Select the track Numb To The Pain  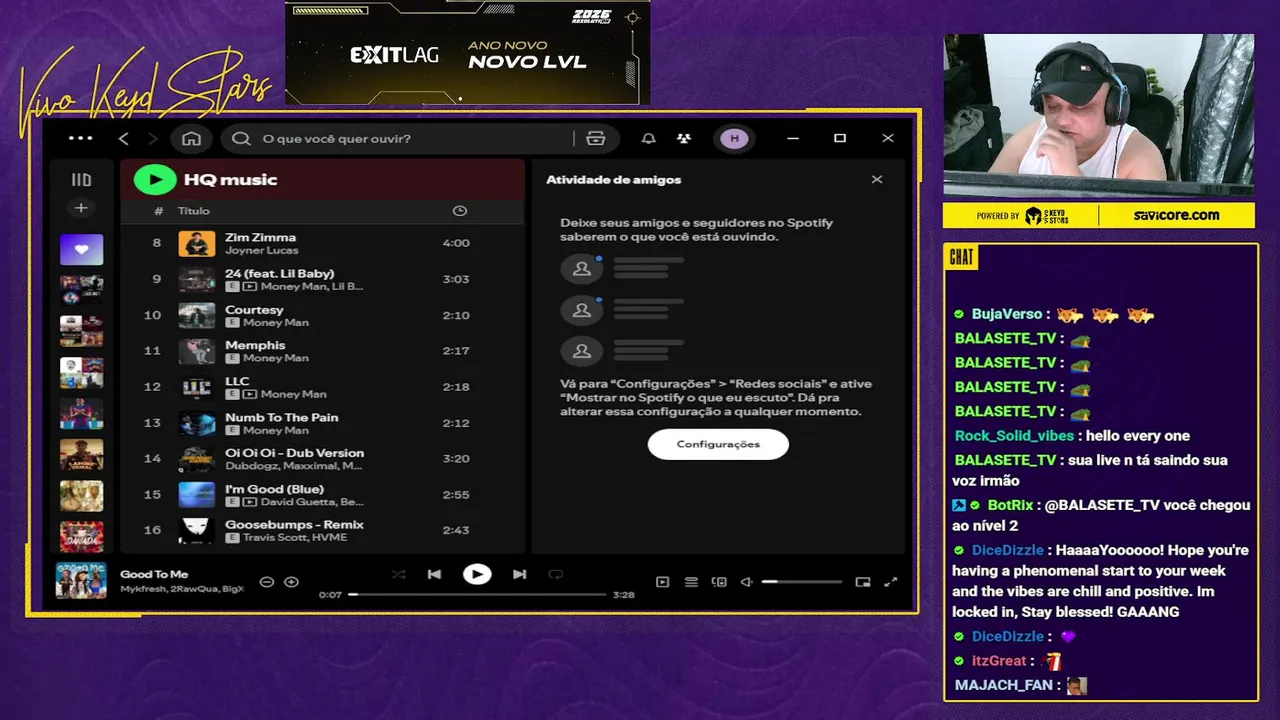[282, 417]
